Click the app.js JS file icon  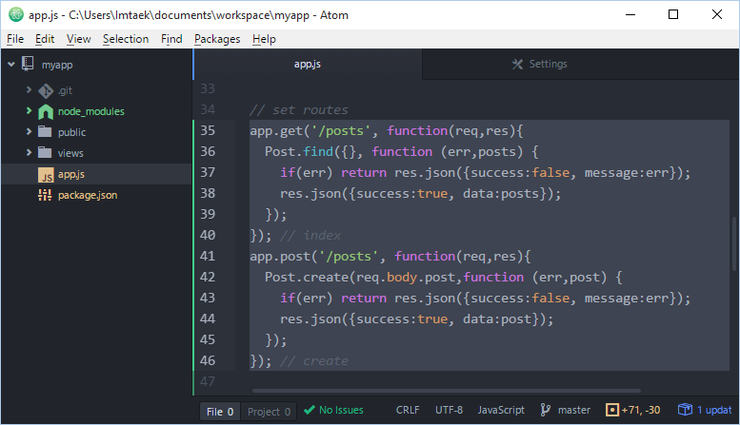point(46,175)
